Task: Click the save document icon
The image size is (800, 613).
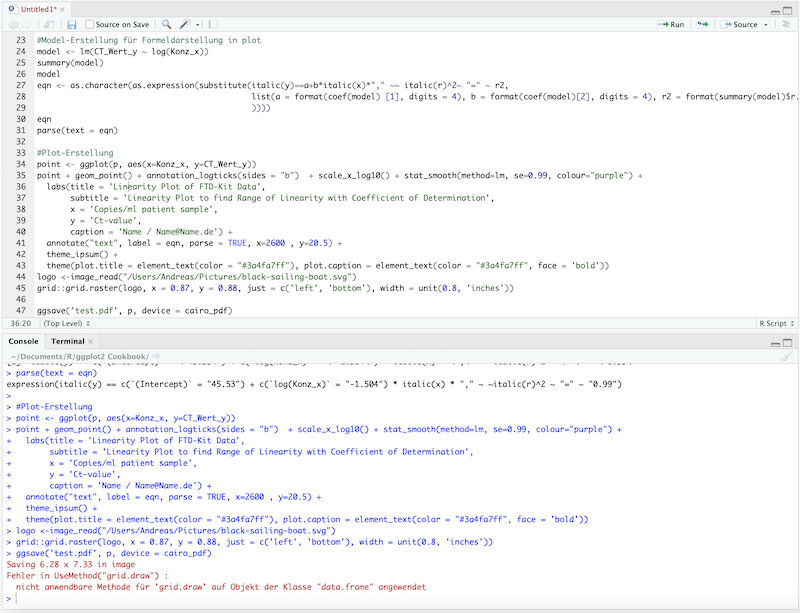Action: click(x=71, y=24)
